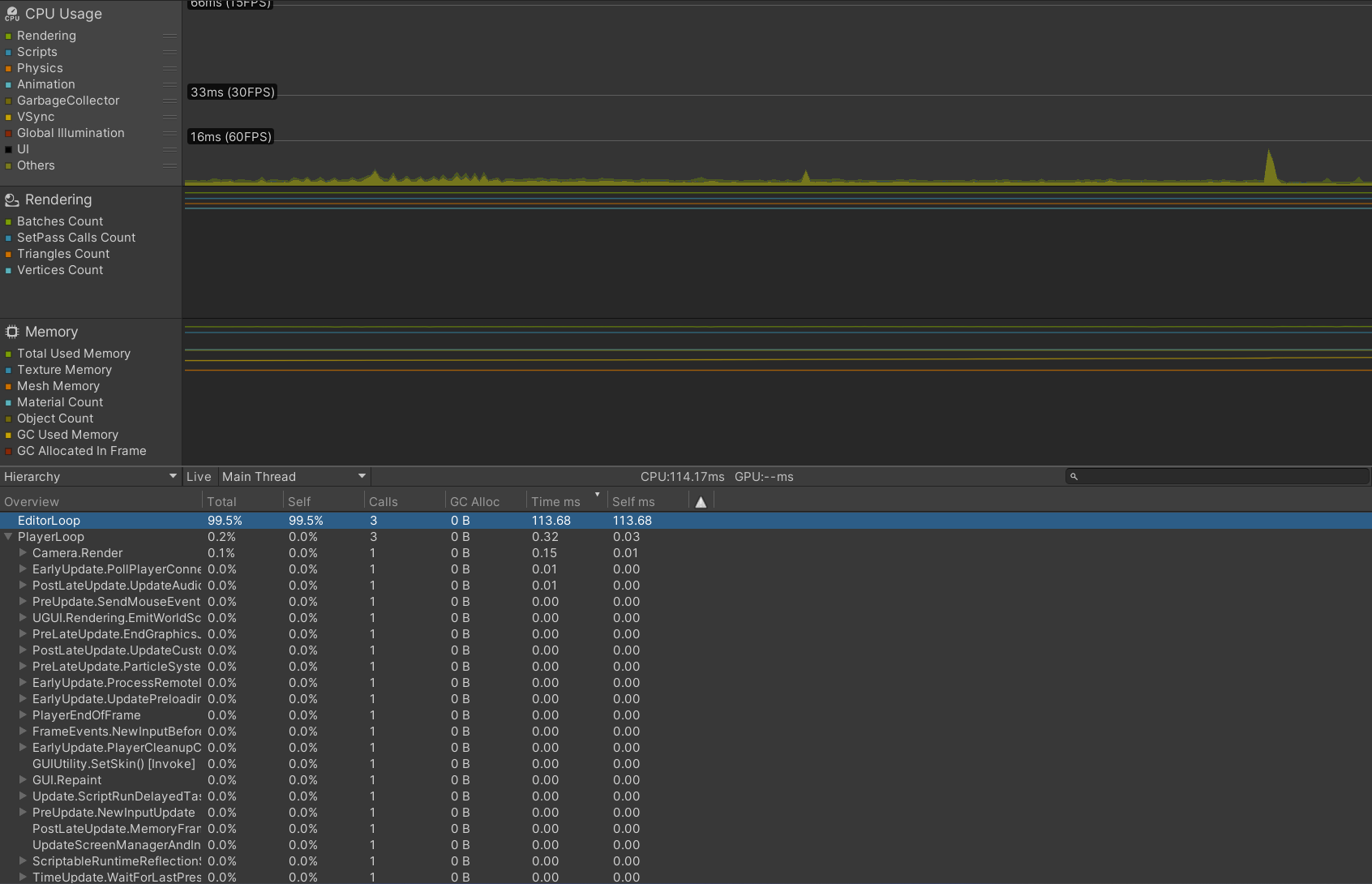Toggle the Scripts chart series square
The width and height of the screenshot is (1372, 884).
pos(8,53)
